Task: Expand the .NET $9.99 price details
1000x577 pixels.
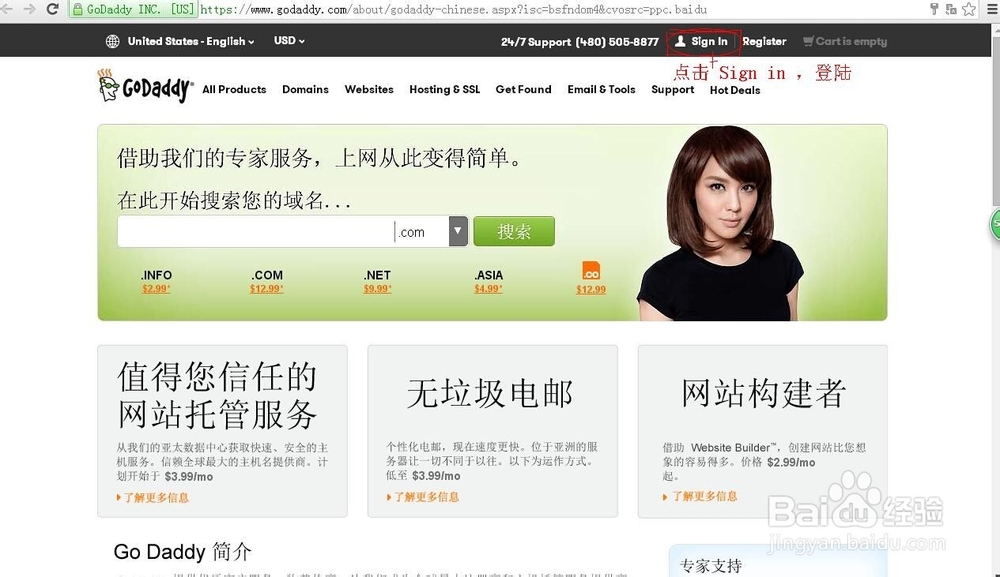Action: click(376, 288)
